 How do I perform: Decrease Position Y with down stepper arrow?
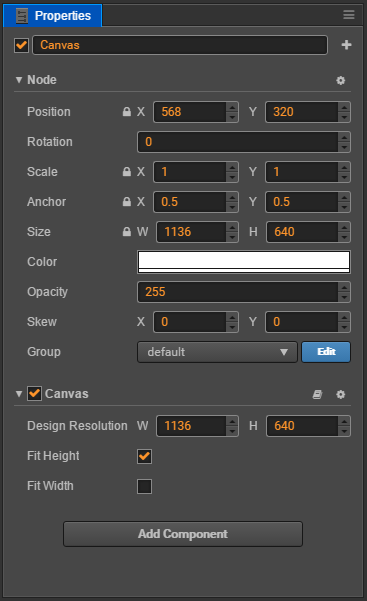coord(344,117)
